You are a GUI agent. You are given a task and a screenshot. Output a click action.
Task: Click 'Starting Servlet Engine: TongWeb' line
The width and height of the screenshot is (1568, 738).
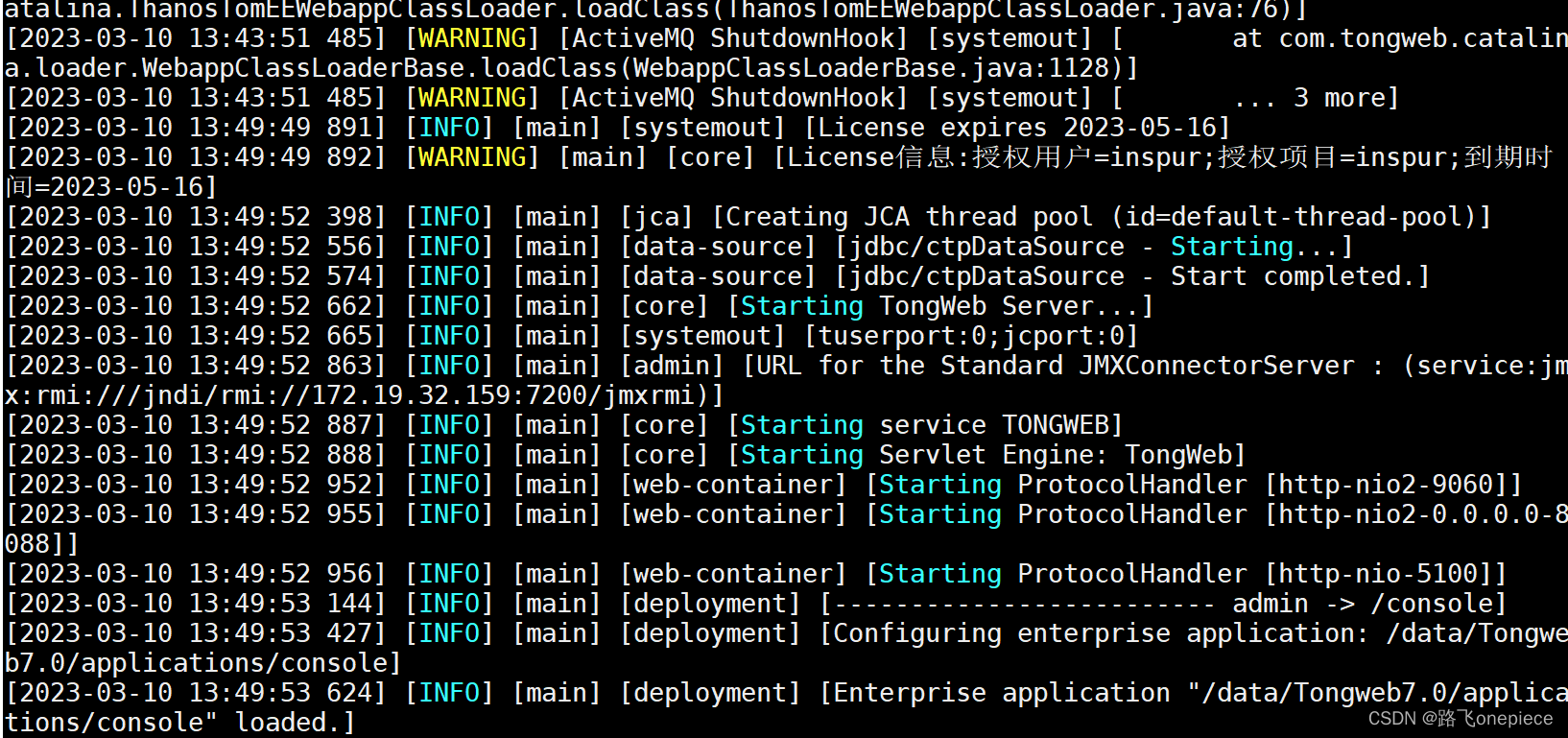click(986, 455)
